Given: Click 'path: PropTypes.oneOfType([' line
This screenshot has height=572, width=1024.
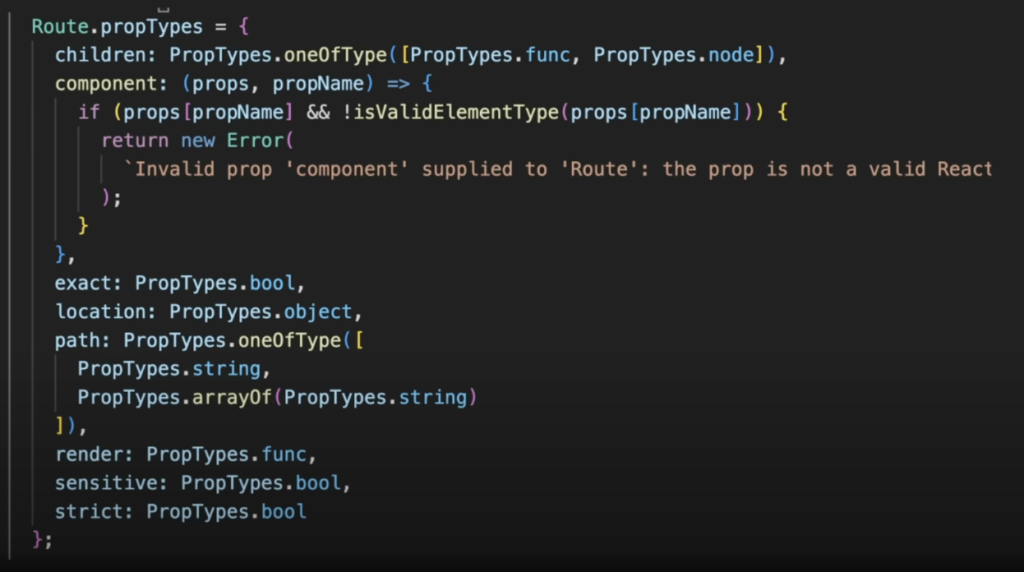Looking at the screenshot, I should 209,340.
